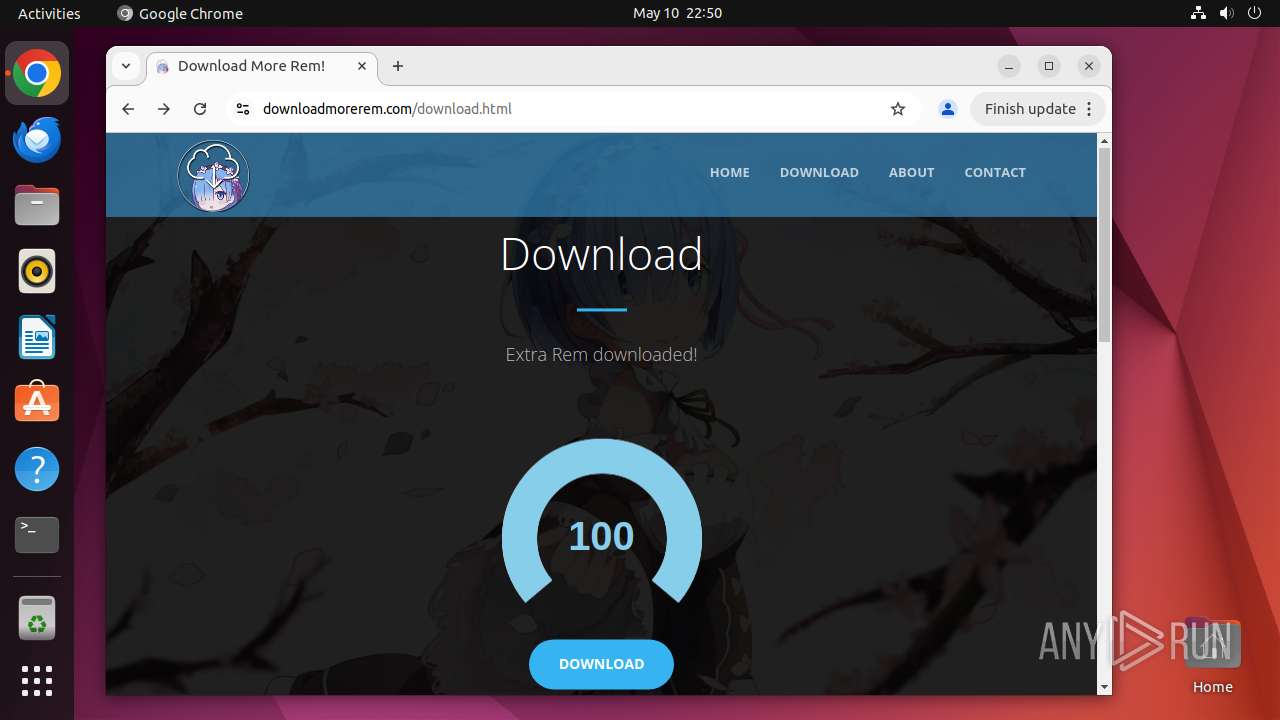Image resolution: width=1280 pixels, height=720 pixels.
Task: Open the ABOUT nav link
Action: 911,172
